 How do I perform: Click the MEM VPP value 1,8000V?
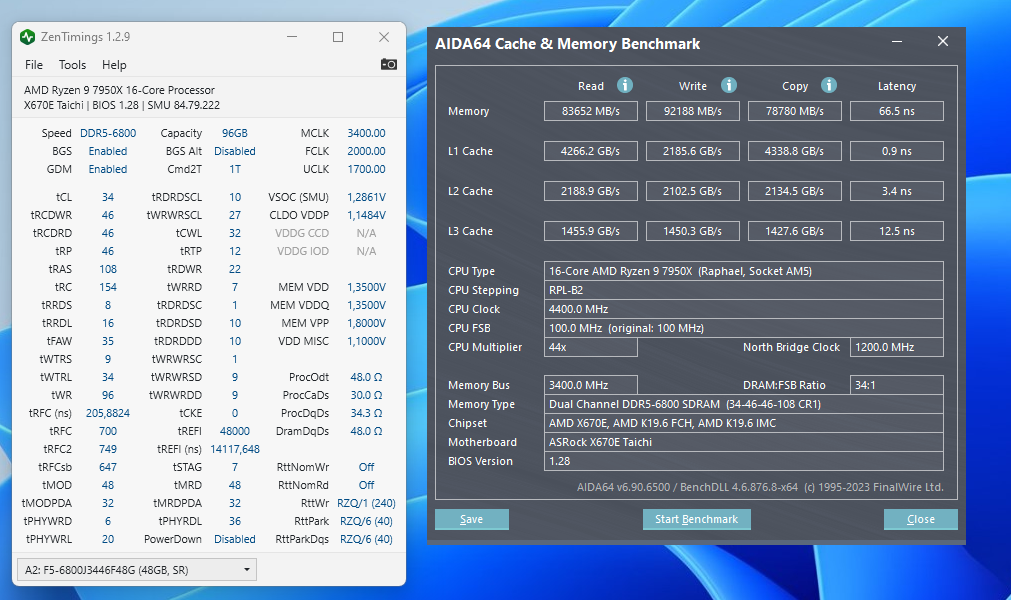point(366,323)
